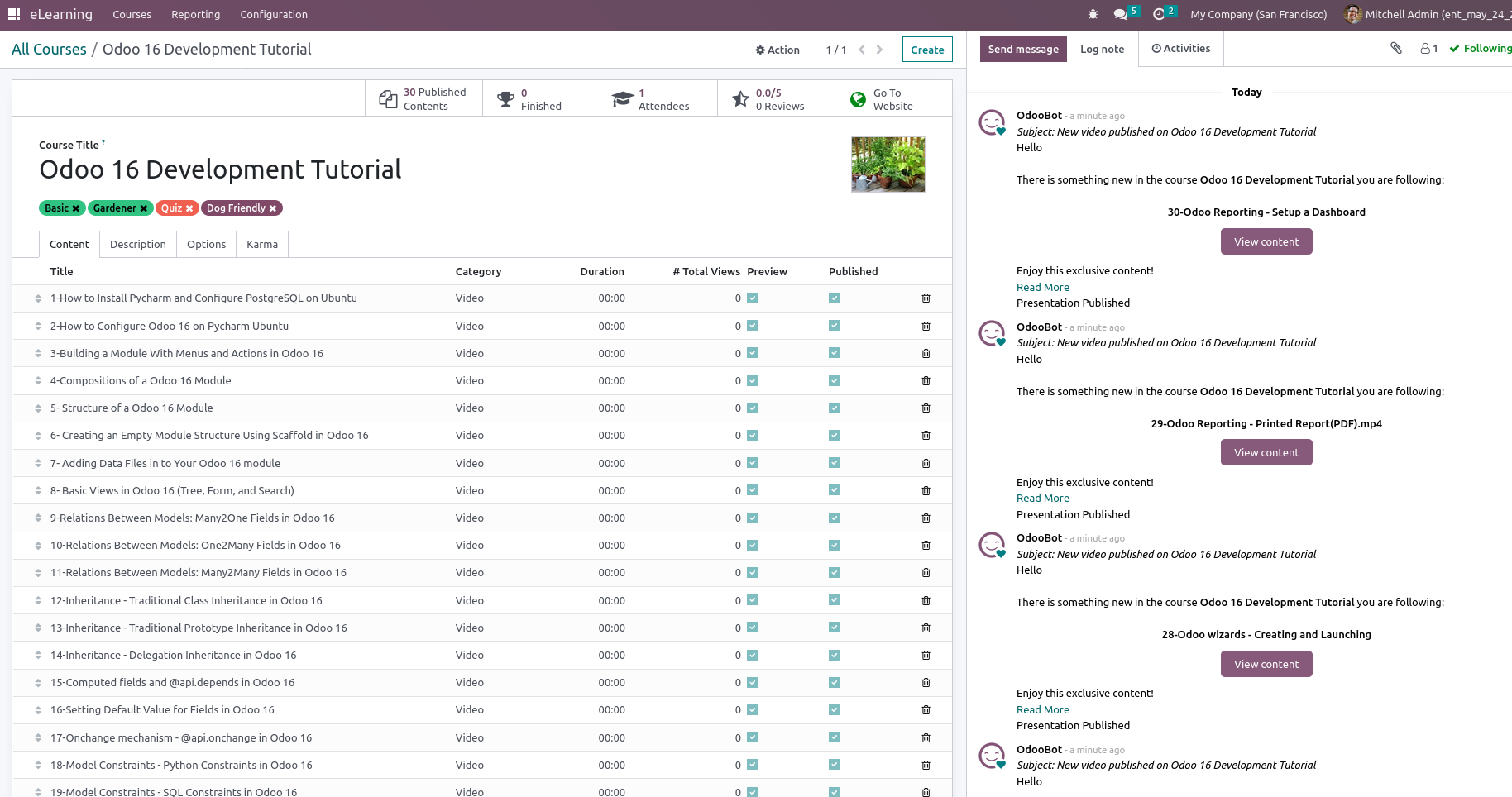Open the activities clock icon in navbar
Image resolution: width=1512 pixels, height=797 pixels.
pyautogui.click(x=1159, y=14)
